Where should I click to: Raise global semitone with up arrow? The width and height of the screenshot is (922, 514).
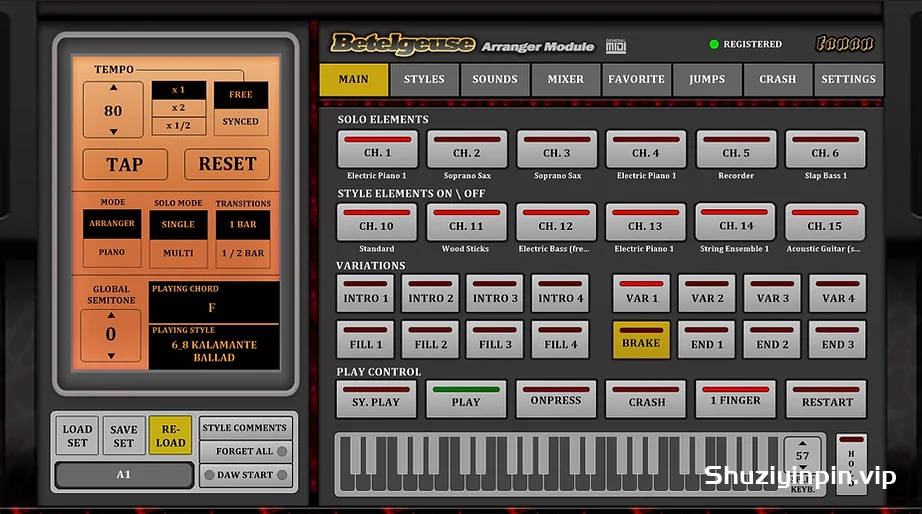(x=111, y=315)
